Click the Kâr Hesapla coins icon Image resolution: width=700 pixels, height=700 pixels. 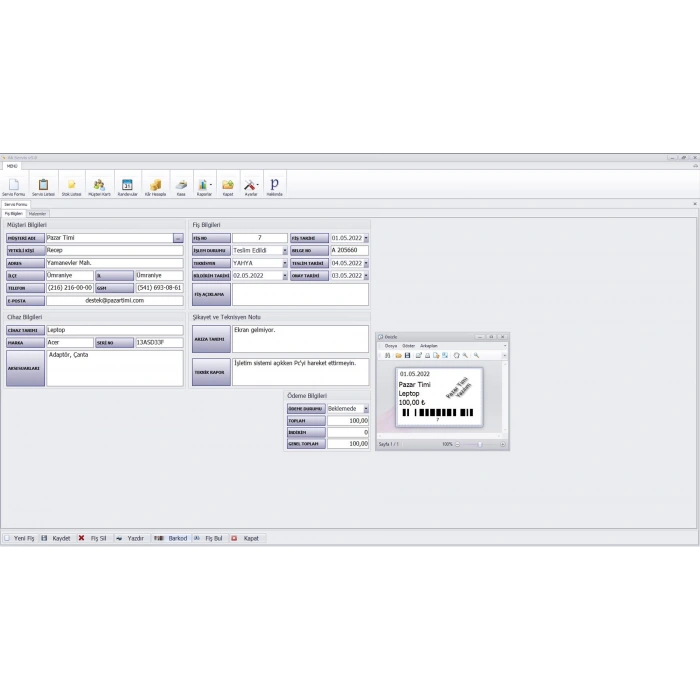pyautogui.click(x=154, y=185)
